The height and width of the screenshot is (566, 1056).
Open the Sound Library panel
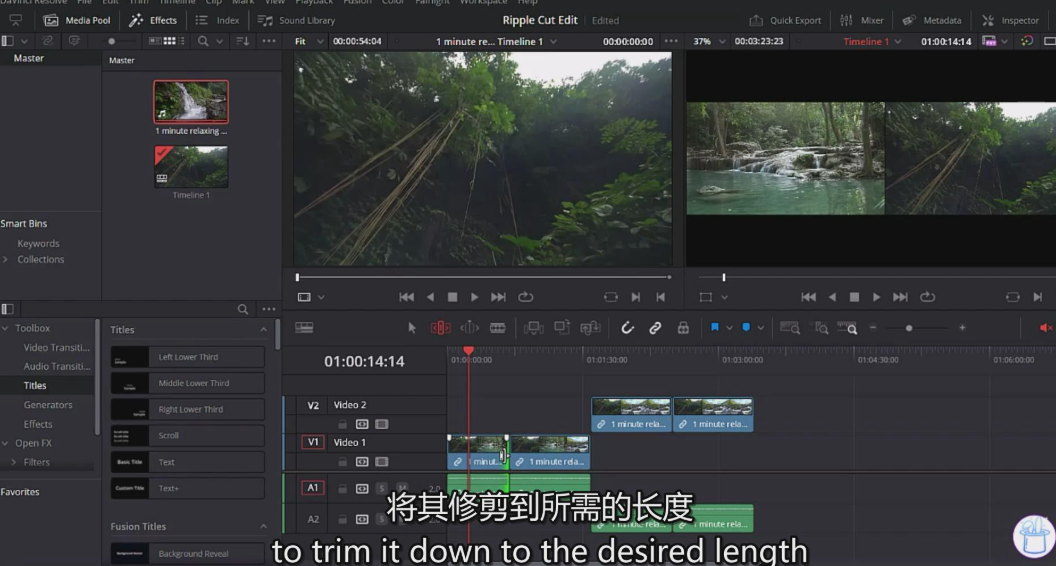pyautogui.click(x=296, y=20)
